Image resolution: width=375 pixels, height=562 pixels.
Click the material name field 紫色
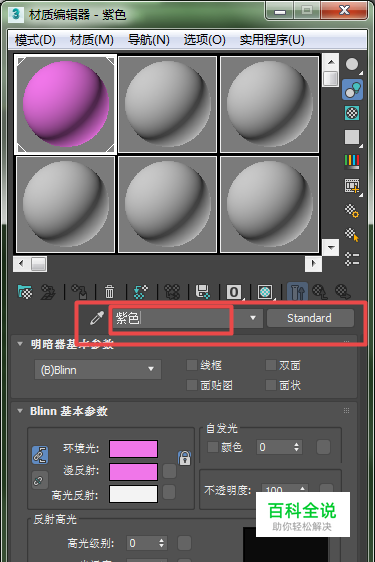click(171, 318)
